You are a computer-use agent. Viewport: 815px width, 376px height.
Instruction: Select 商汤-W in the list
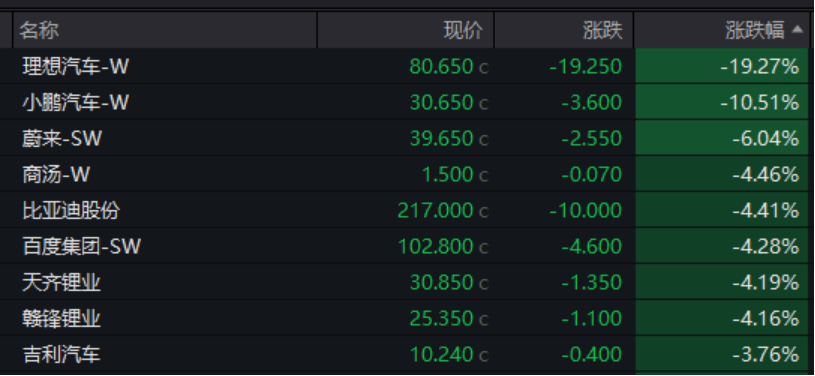[x=406, y=174]
